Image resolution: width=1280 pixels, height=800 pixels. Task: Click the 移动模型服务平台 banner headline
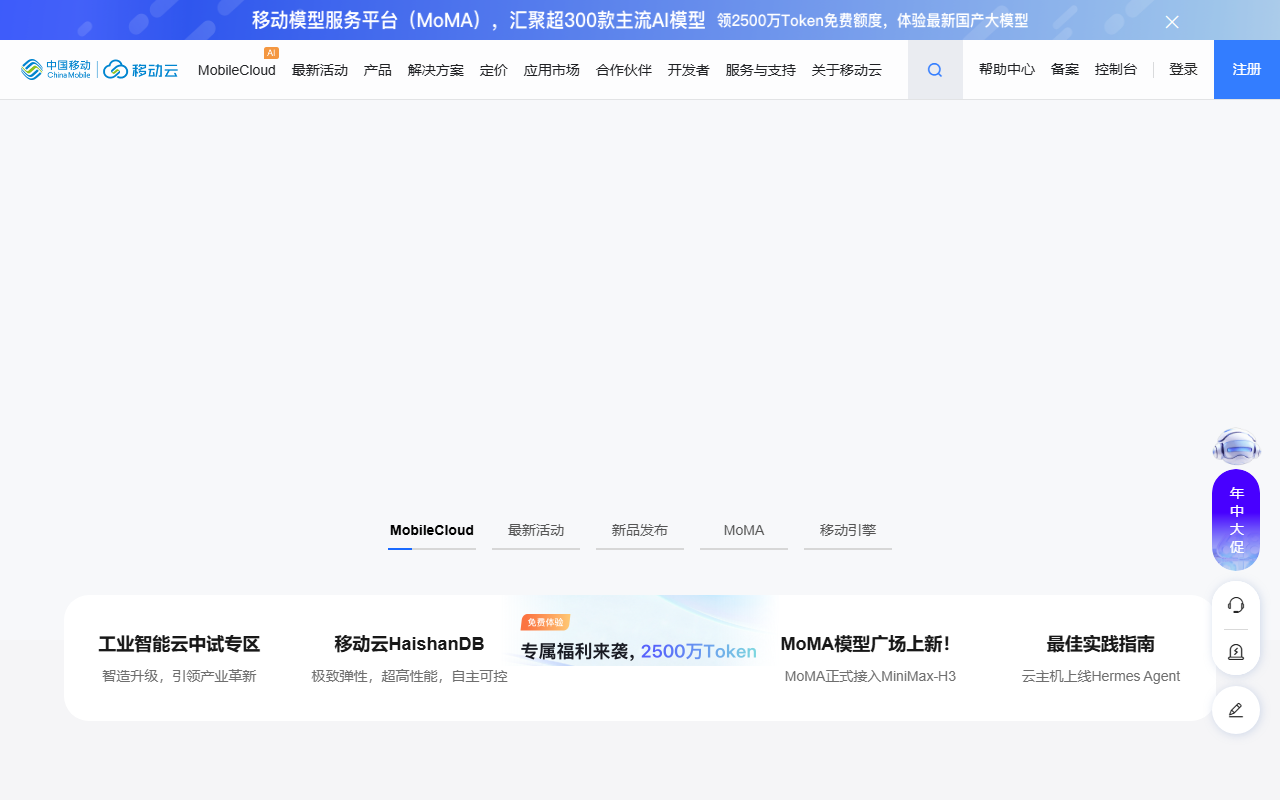[478, 20]
